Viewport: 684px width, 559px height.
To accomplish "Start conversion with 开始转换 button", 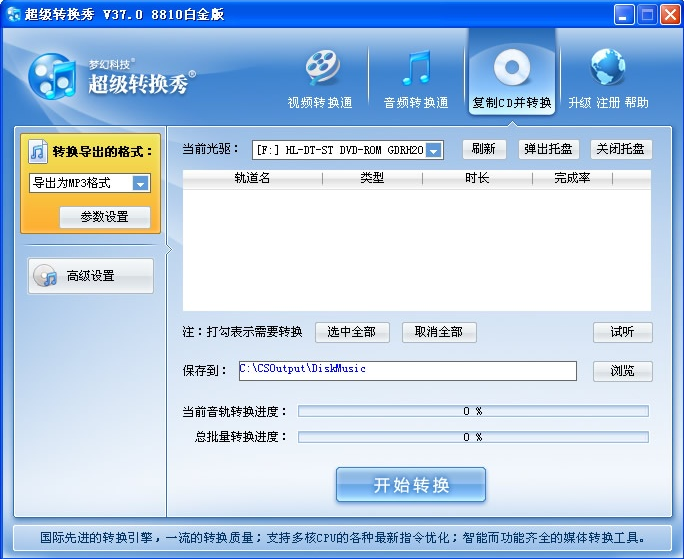I will click(410, 485).
